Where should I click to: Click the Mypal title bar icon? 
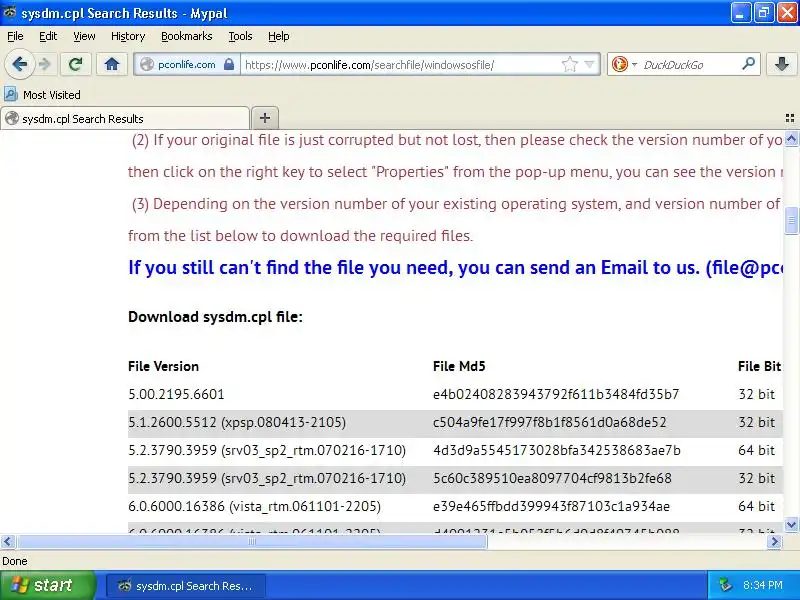point(9,12)
